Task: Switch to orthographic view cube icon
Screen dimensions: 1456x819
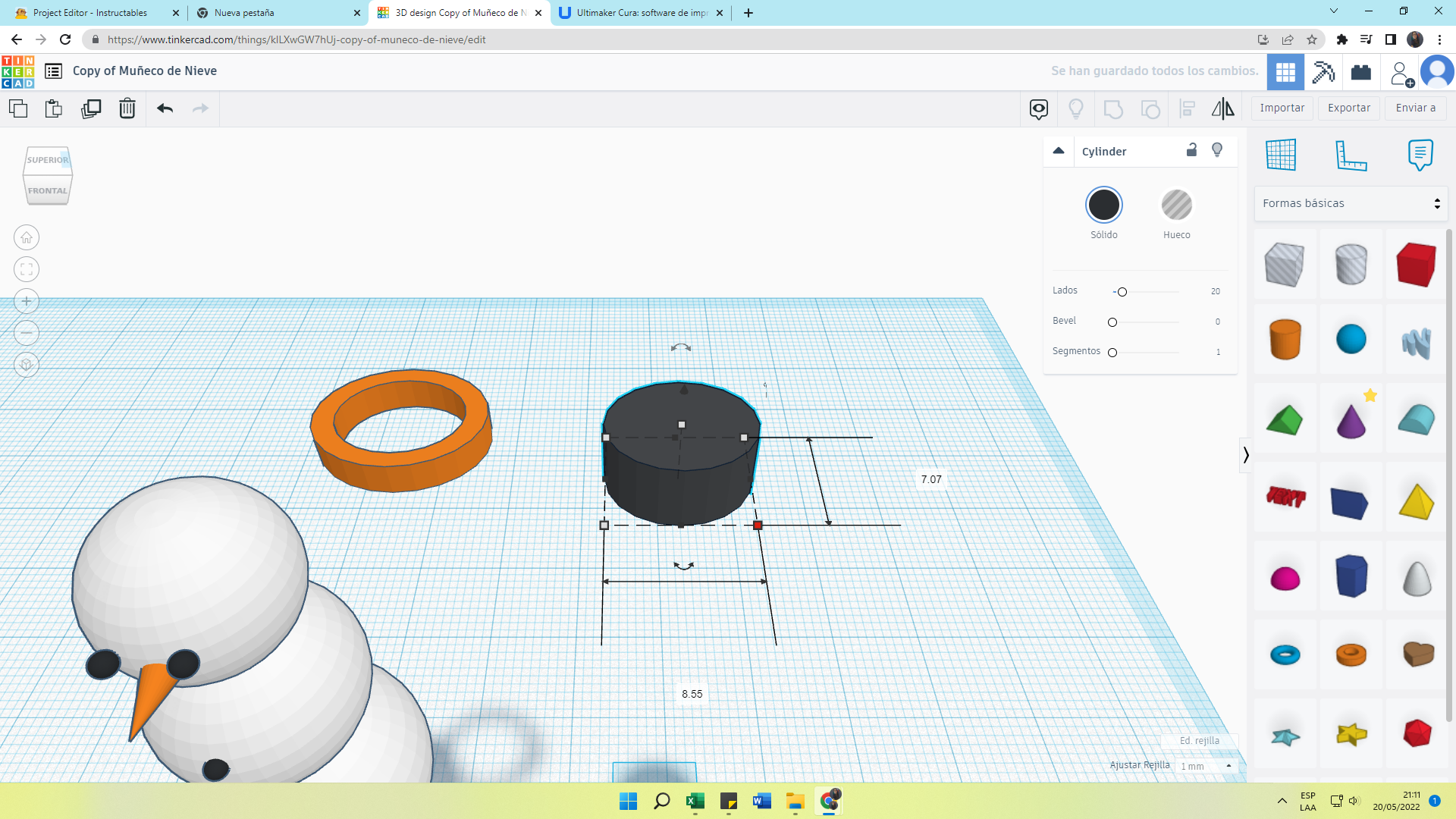Action: 27,365
